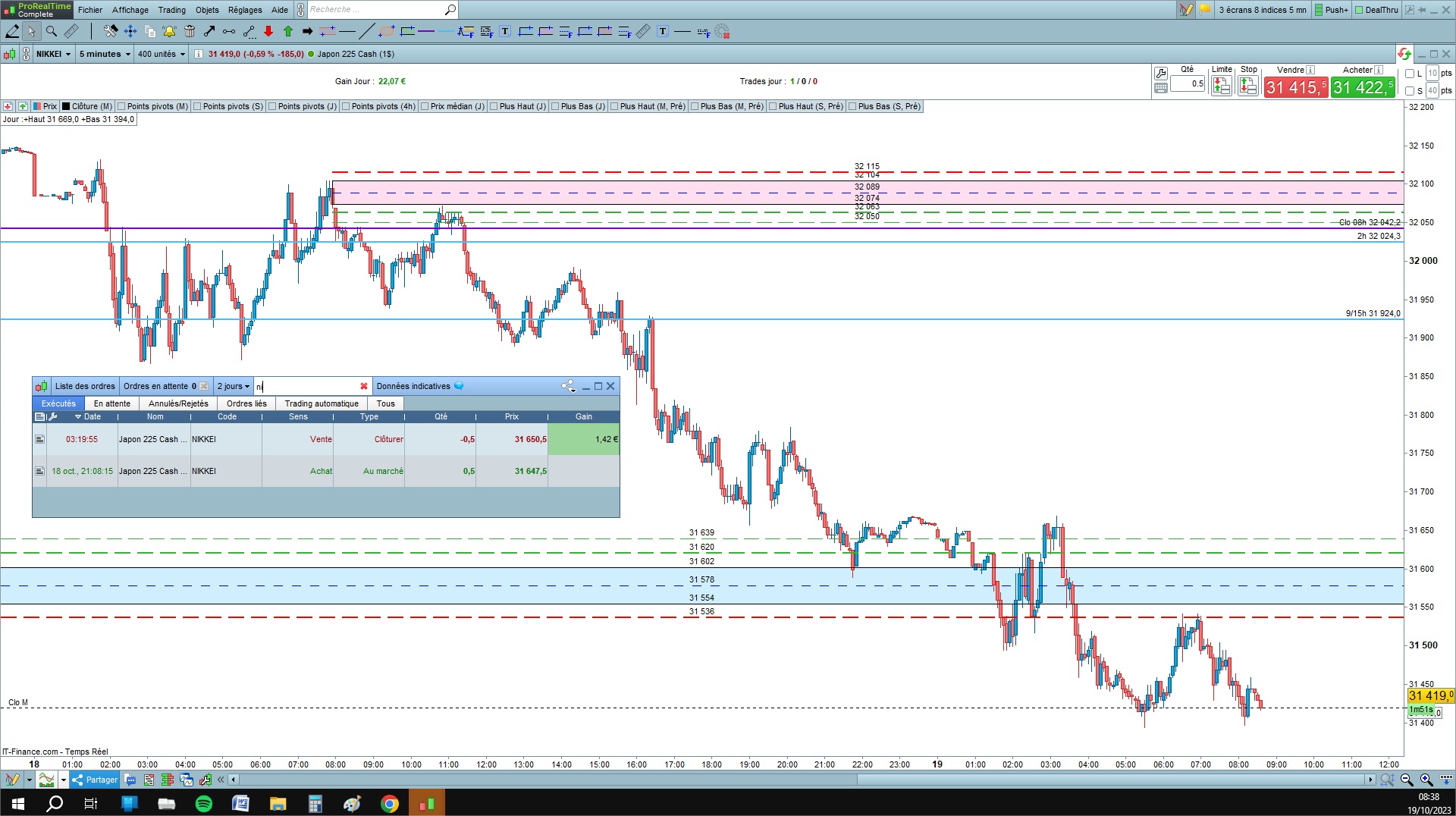This screenshot has width=1456, height=816.
Task: Enable Points pivots (J) checkbox
Action: click(272, 107)
